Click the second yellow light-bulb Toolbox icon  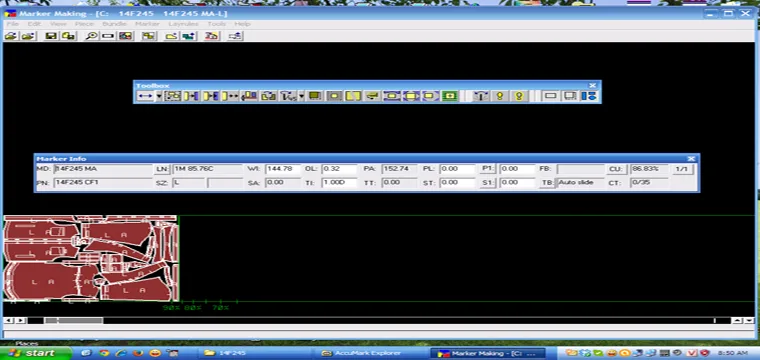[519, 96]
